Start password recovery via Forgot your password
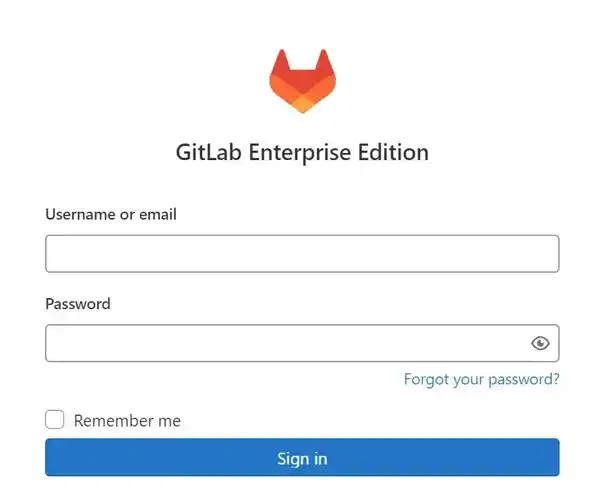 click(x=481, y=379)
